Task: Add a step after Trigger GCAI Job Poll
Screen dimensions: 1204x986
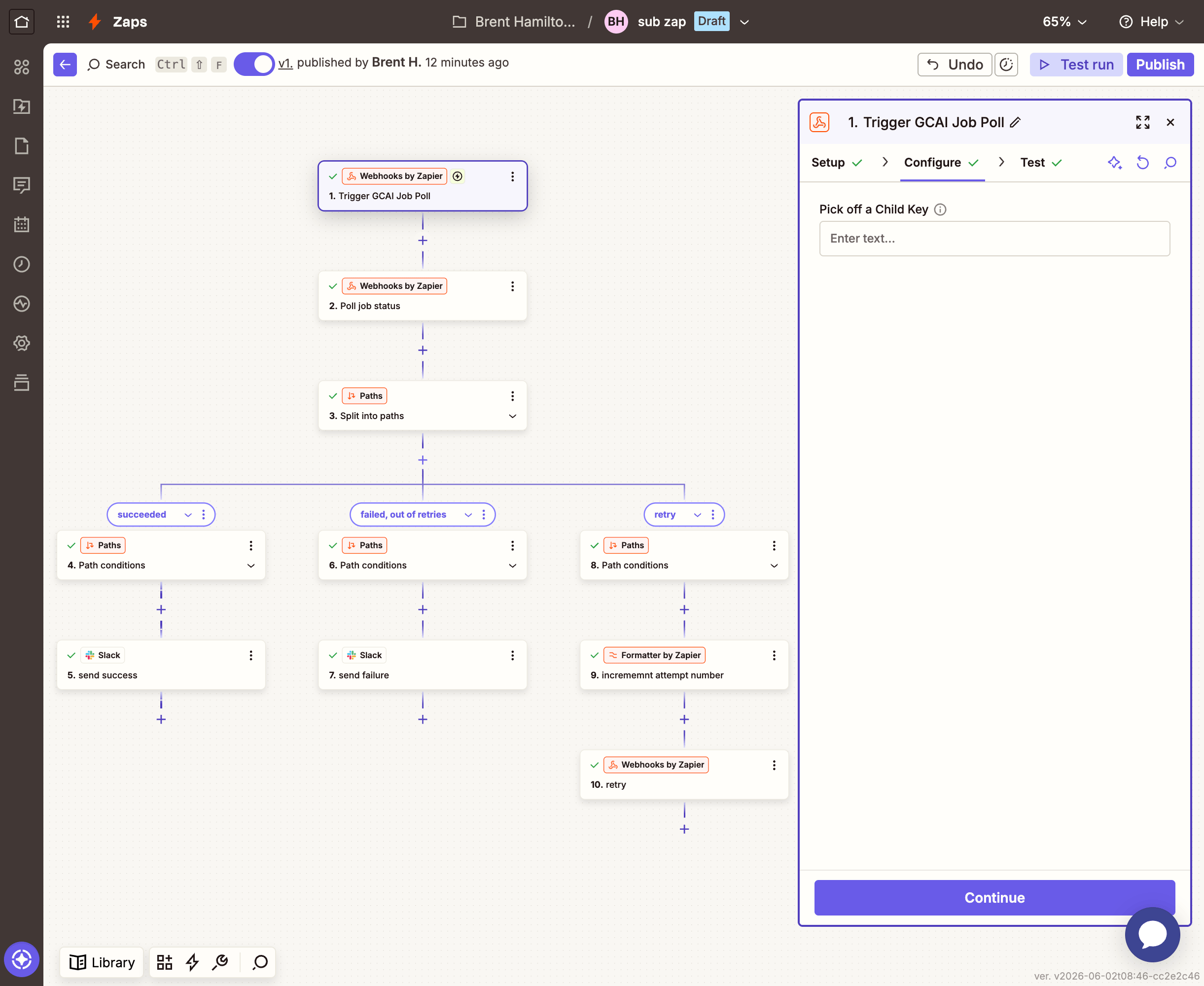Action: pyautogui.click(x=423, y=241)
